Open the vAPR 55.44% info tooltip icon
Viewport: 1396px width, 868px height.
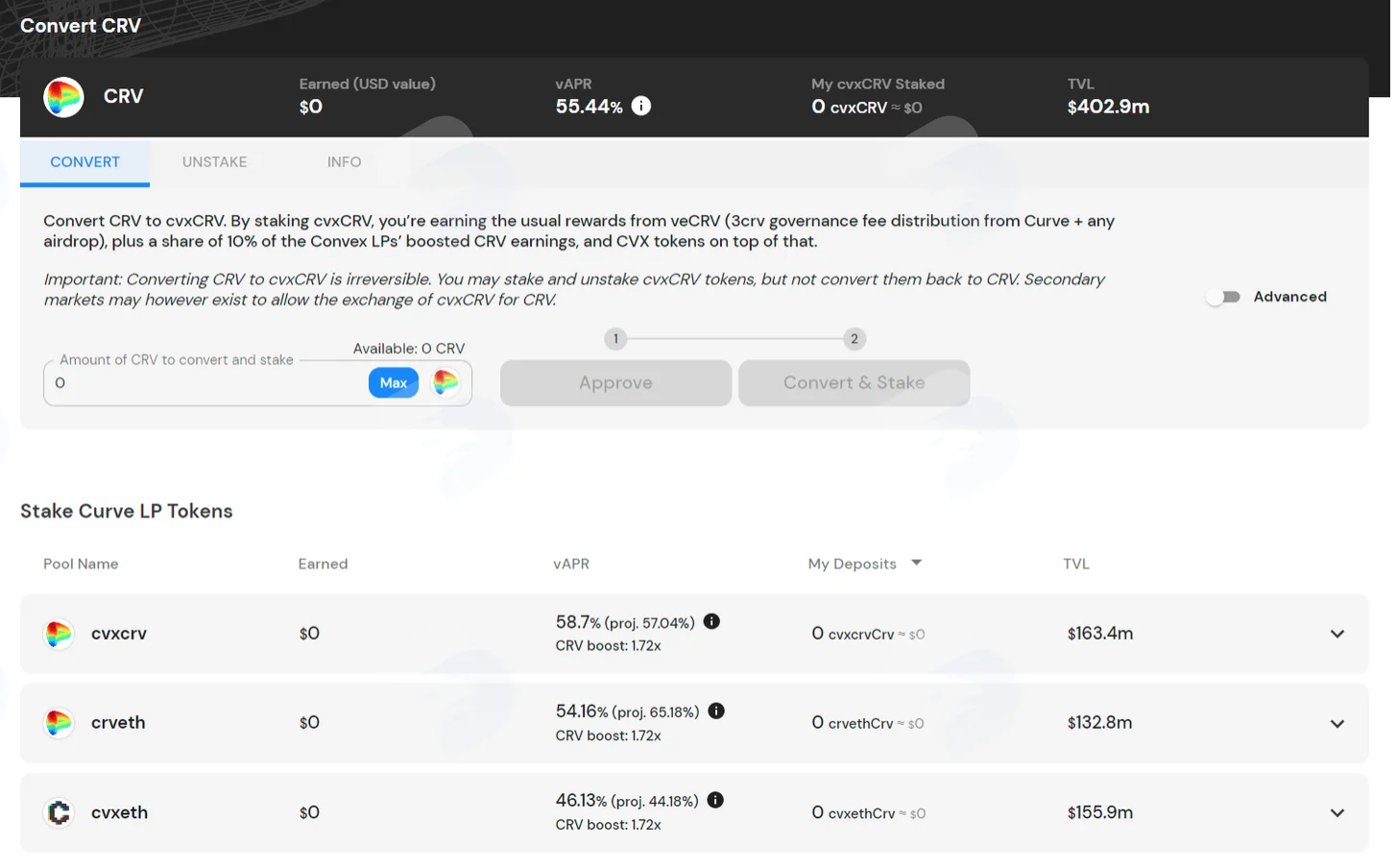tap(641, 106)
